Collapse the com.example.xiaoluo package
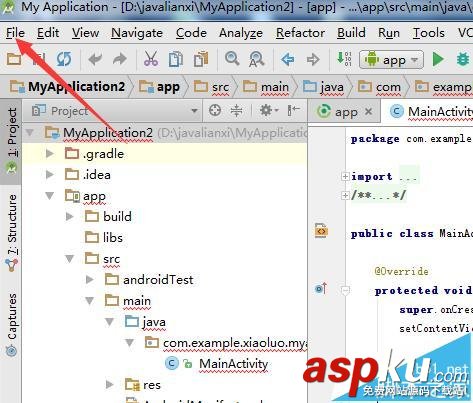 coord(130,342)
